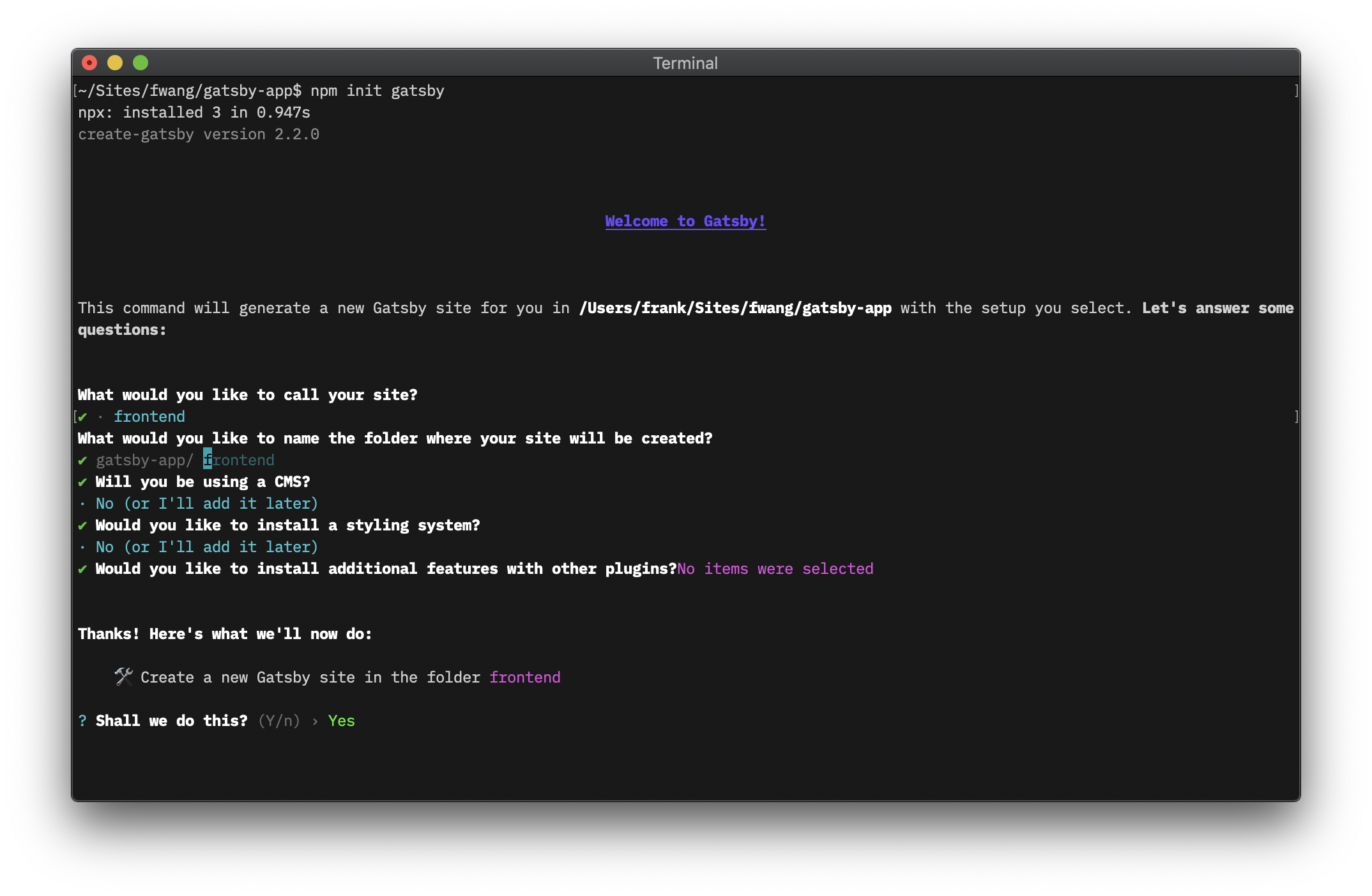Click 'No items were selected' magenta text
This screenshot has height=896, width=1372.
[x=775, y=569]
